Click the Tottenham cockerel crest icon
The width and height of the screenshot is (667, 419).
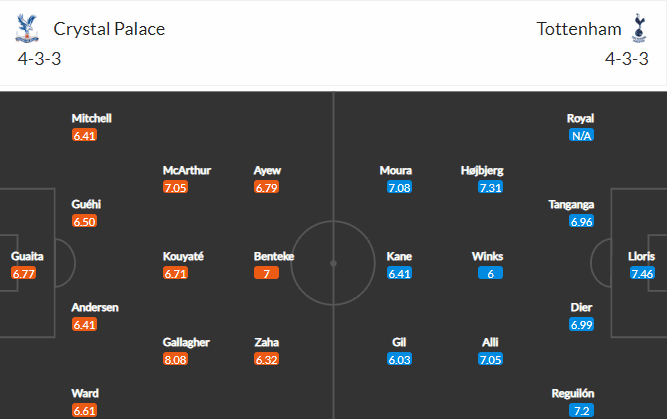click(x=639, y=28)
